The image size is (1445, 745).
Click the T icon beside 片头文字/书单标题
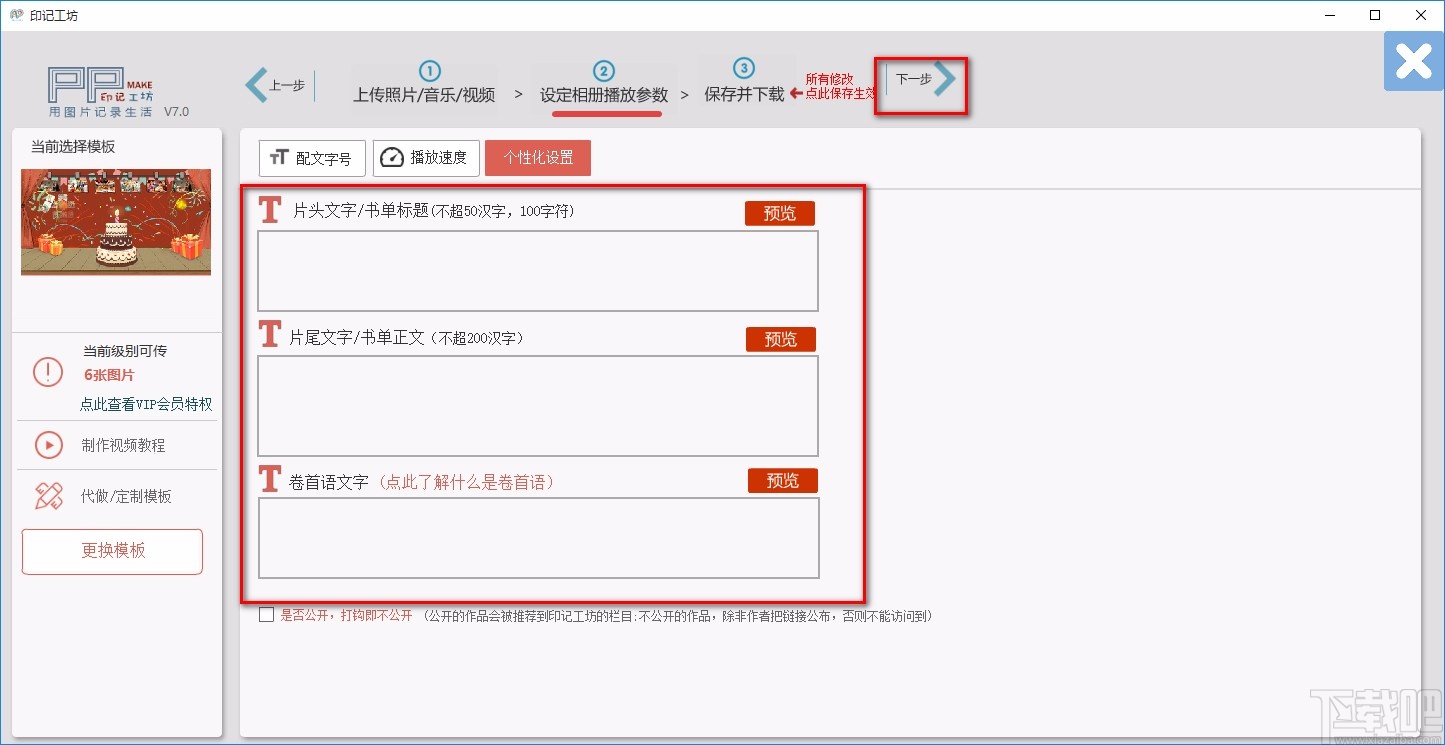point(269,209)
